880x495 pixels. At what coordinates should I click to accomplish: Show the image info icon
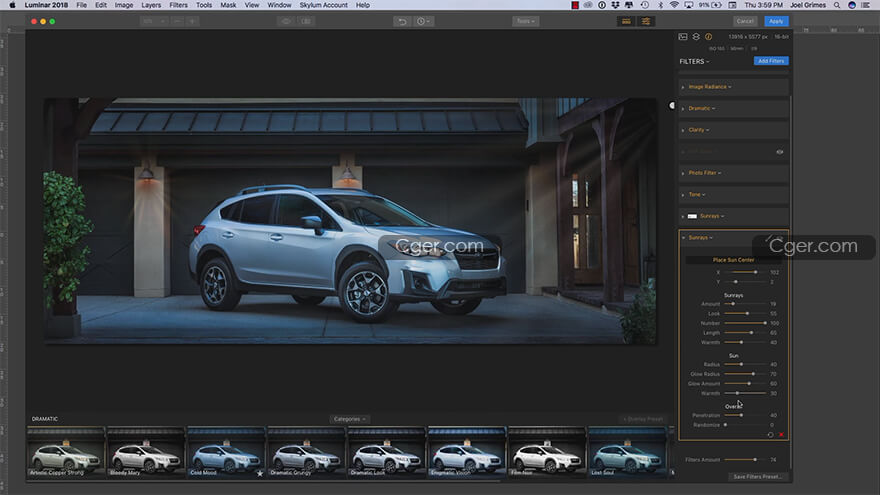tap(709, 36)
